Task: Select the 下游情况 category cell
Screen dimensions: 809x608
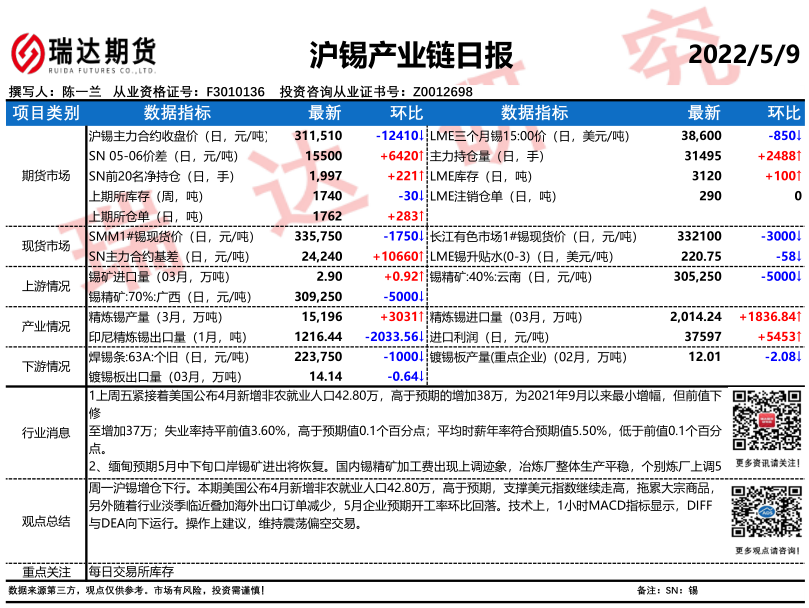Action: (46, 366)
